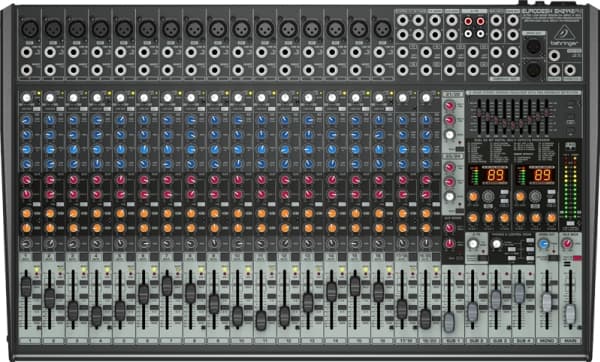Click the blue mono out master knob

tap(543, 244)
